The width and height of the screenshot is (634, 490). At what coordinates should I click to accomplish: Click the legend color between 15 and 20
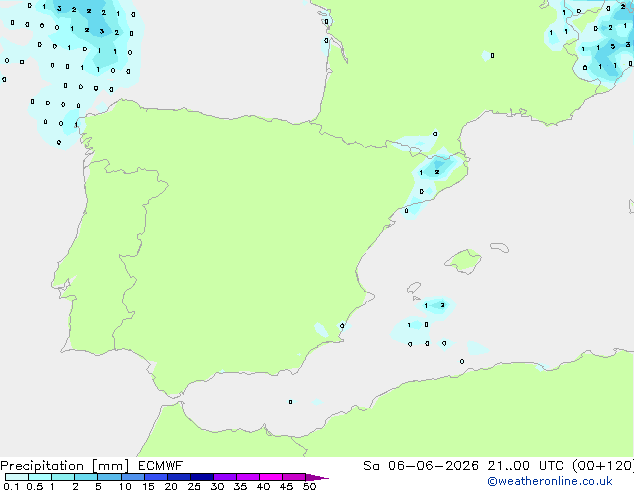click(155, 477)
